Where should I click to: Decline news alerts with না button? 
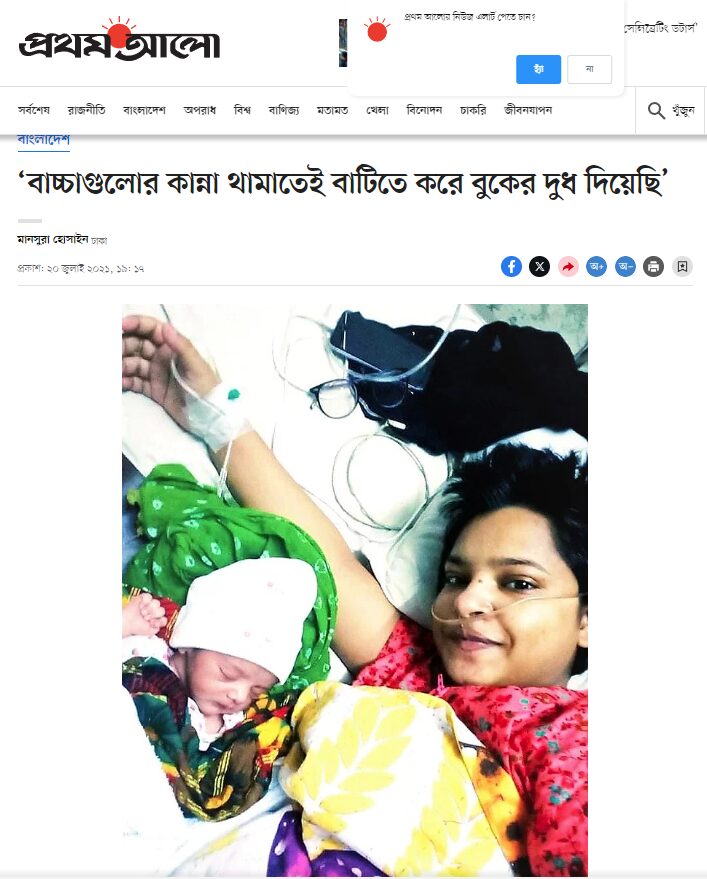tap(589, 69)
